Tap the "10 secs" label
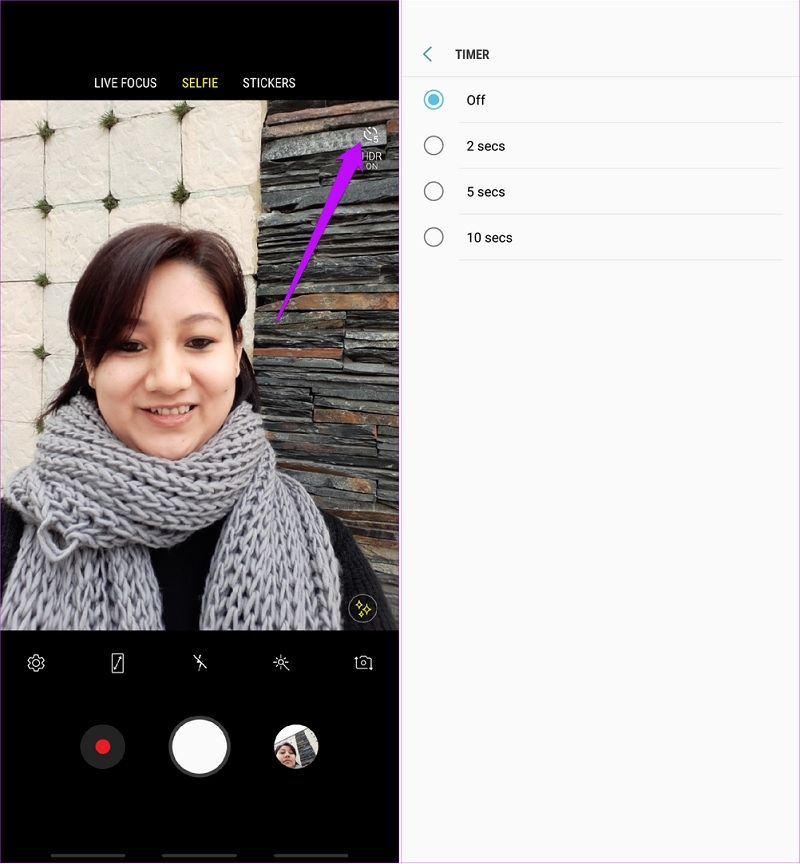 point(489,237)
